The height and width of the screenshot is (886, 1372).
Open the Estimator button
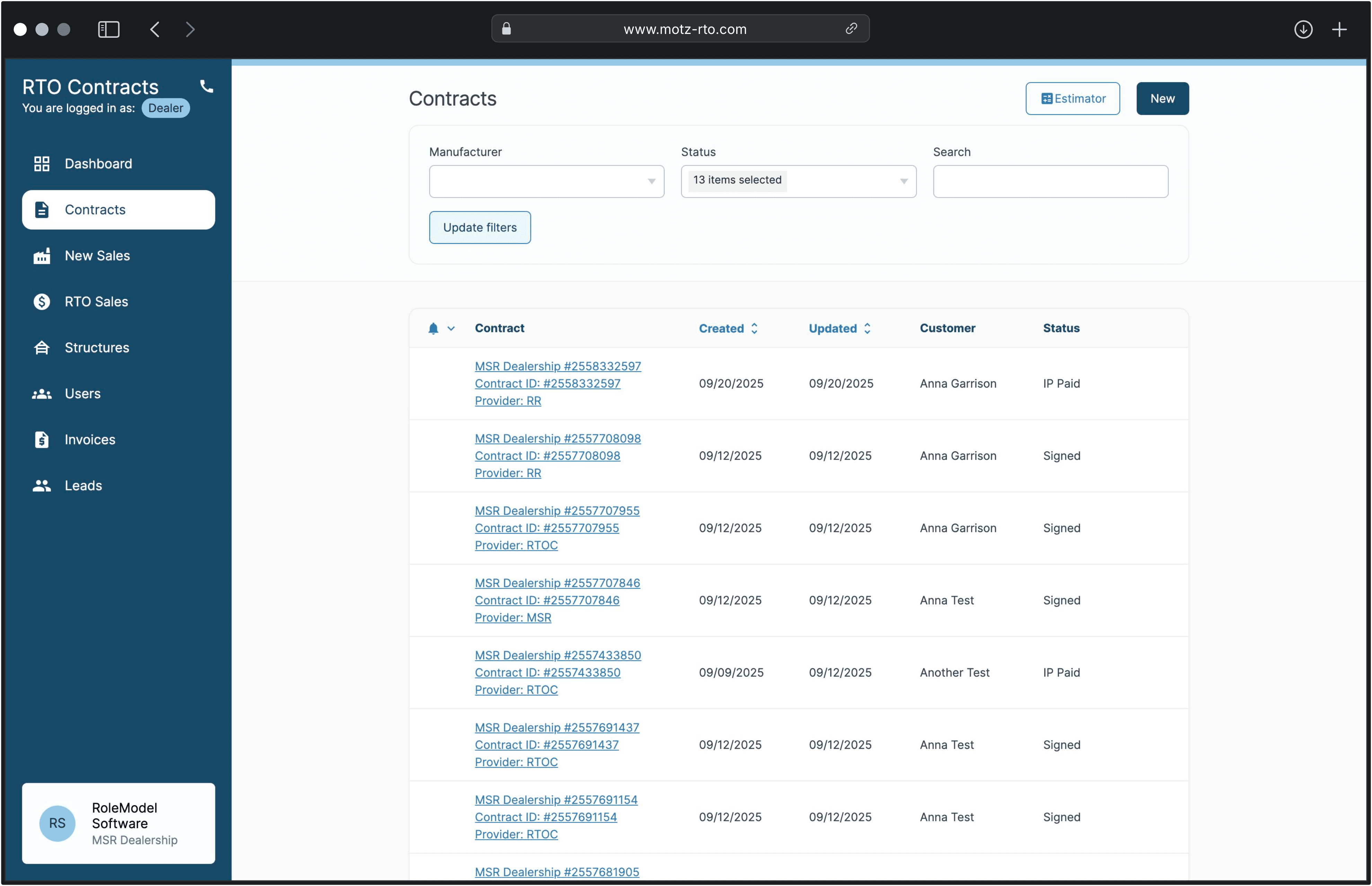click(x=1072, y=99)
